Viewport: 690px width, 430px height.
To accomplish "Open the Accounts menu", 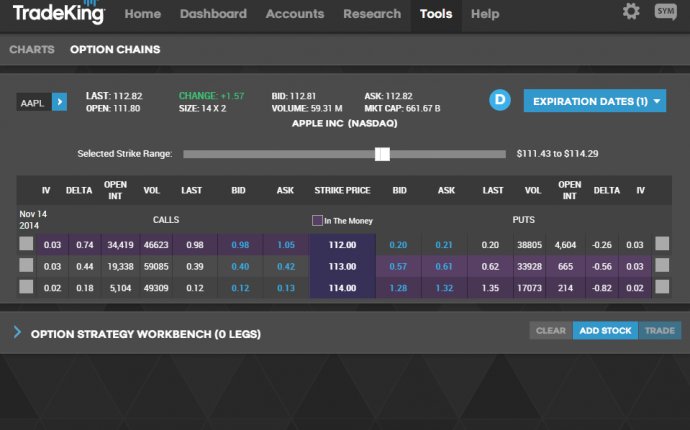I will click(x=295, y=14).
